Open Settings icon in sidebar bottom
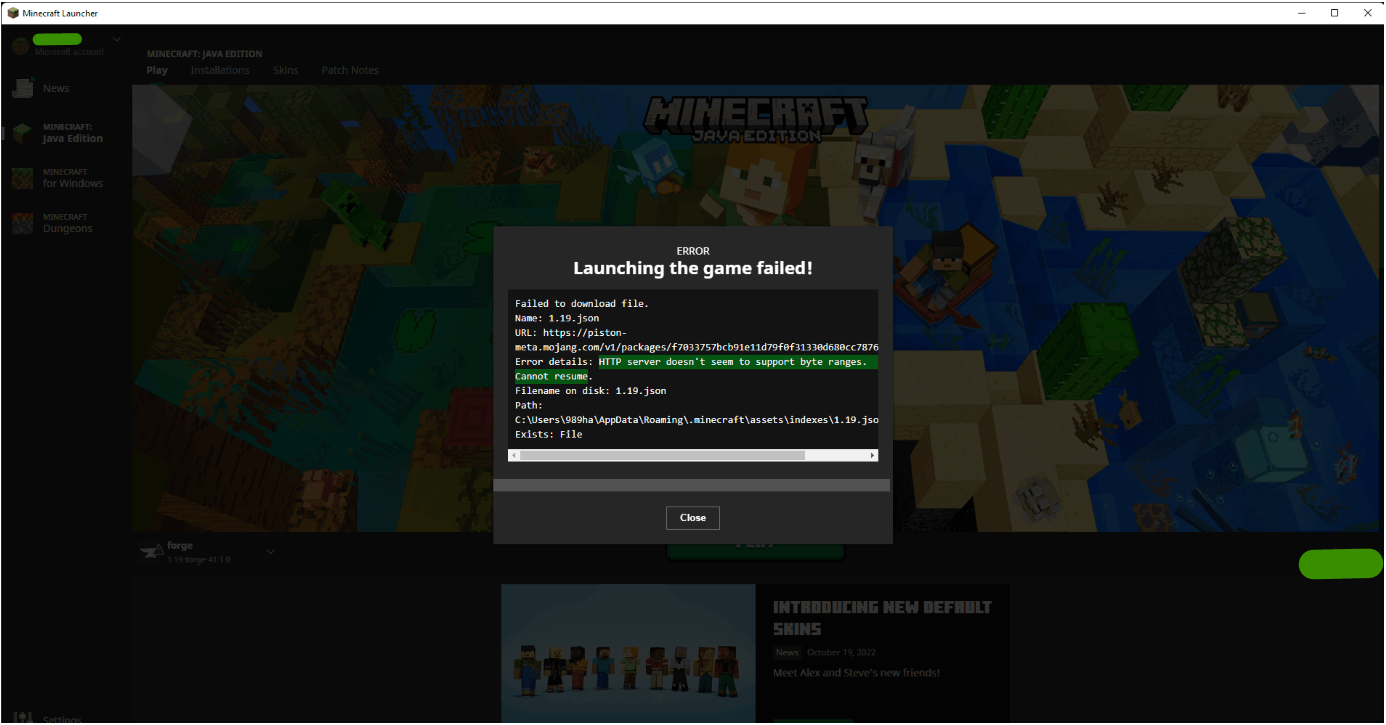The image size is (1386, 725). (x=23, y=718)
